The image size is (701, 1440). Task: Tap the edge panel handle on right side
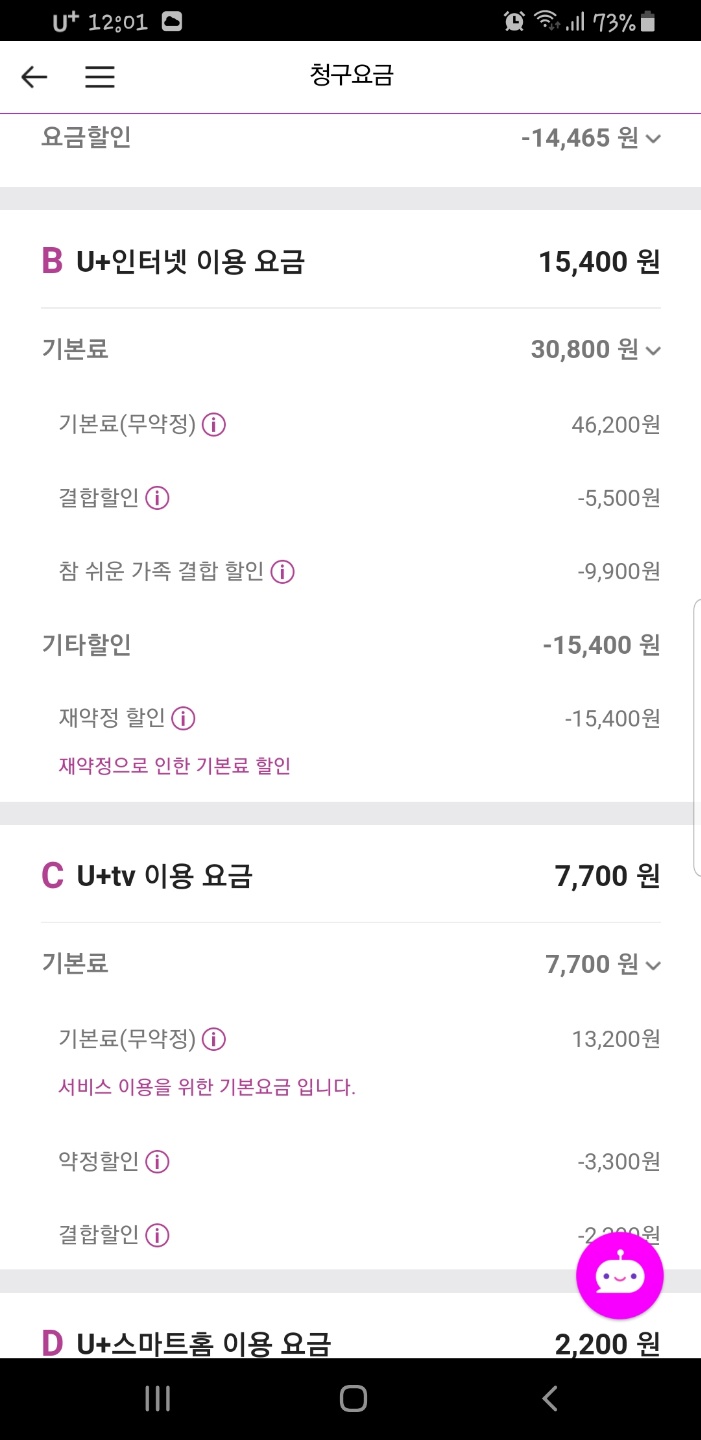point(696,738)
